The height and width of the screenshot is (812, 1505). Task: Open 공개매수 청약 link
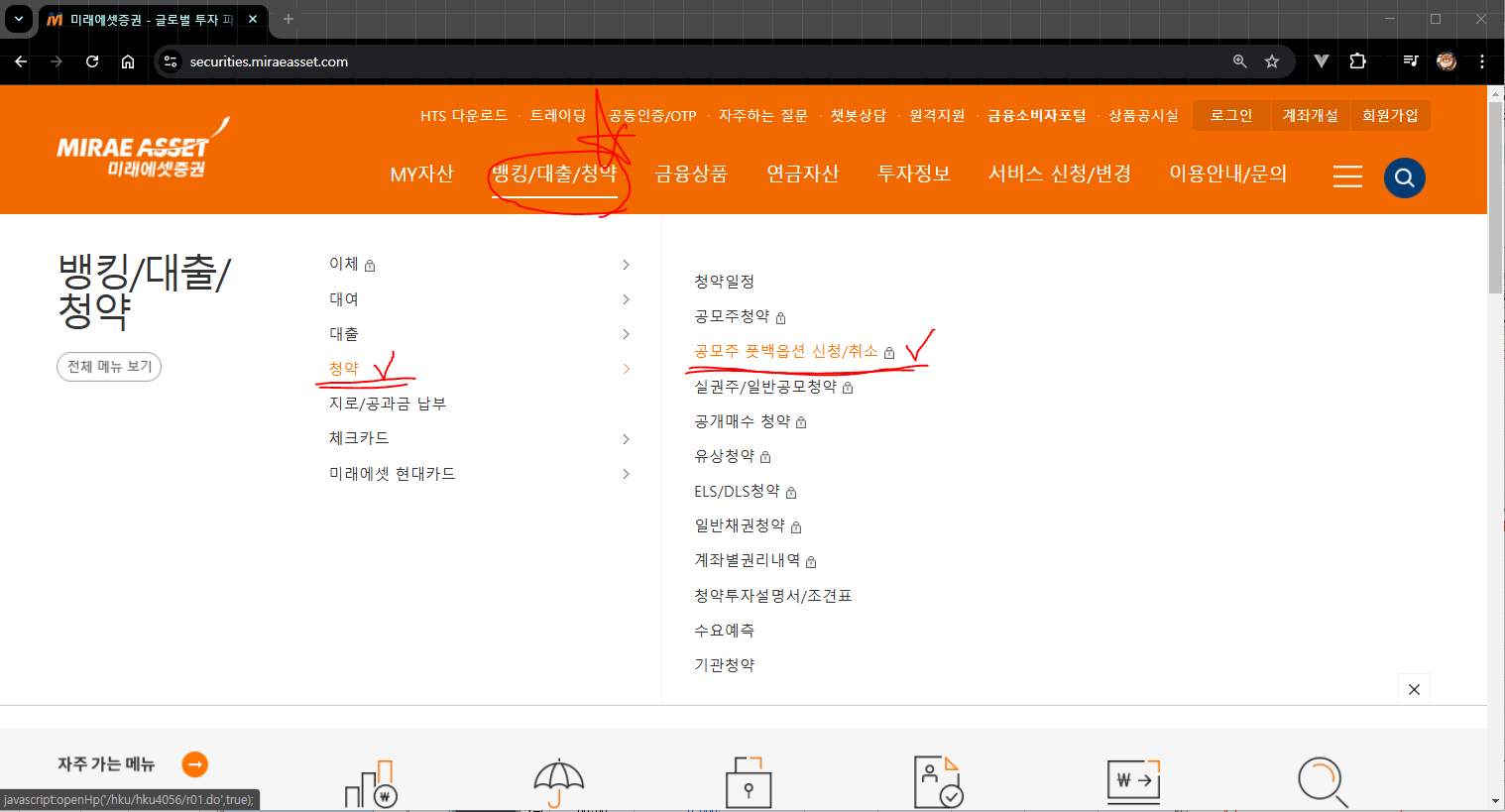pyautogui.click(x=743, y=421)
